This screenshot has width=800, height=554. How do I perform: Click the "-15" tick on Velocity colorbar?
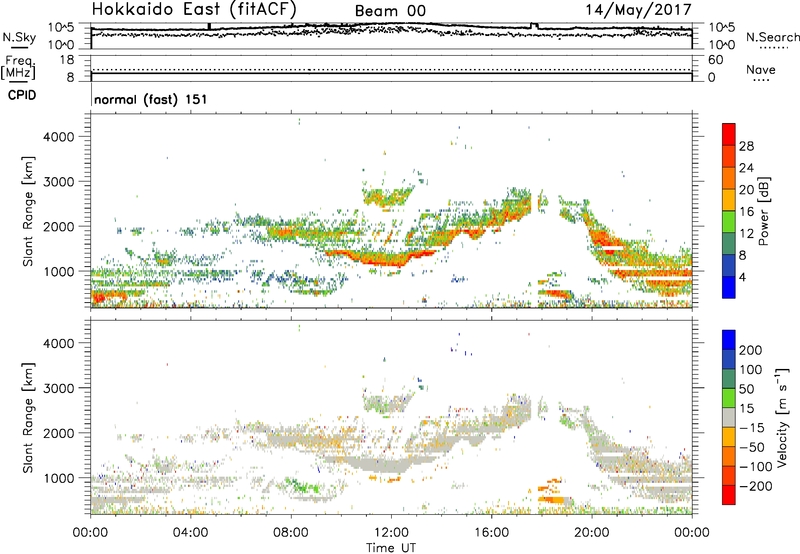tap(752, 428)
